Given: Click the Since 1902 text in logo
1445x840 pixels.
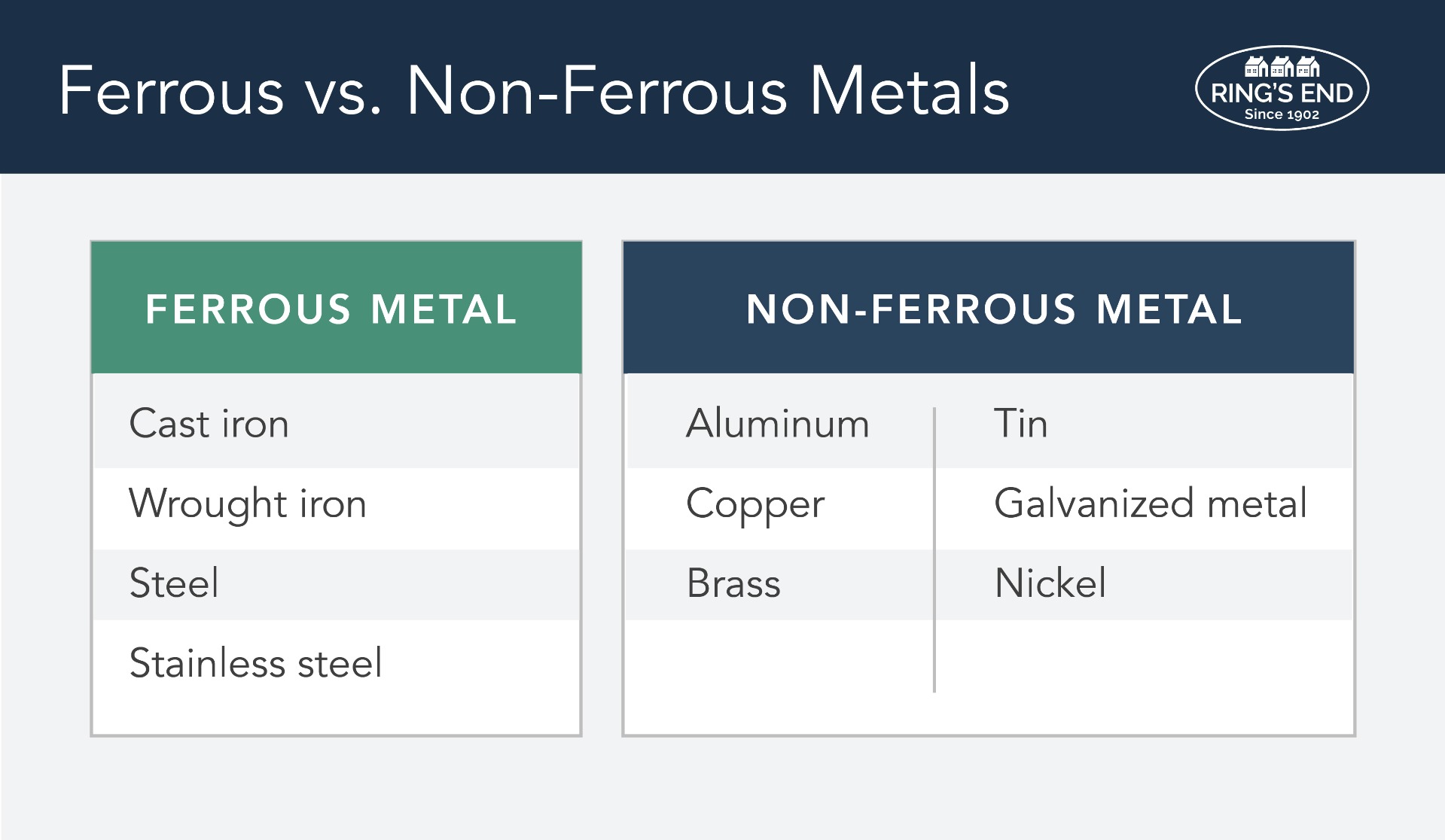Looking at the screenshot, I should (1282, 114).
